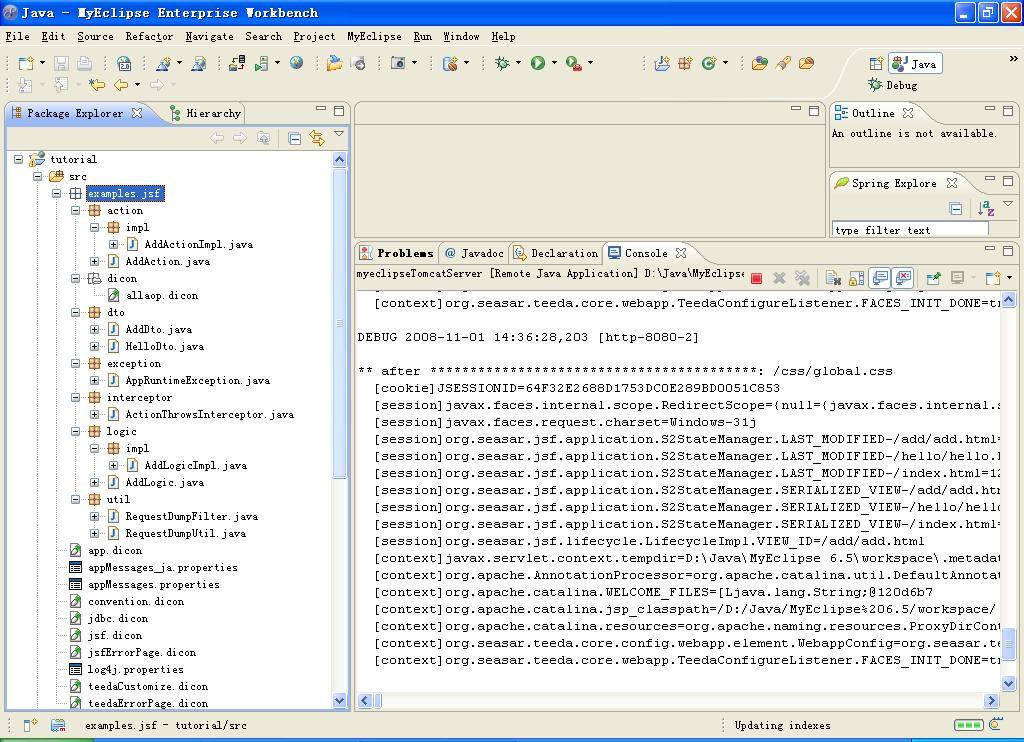Click the Web 2.0 browser icon
Screen dimensions: 1024x742
(124, 63)
